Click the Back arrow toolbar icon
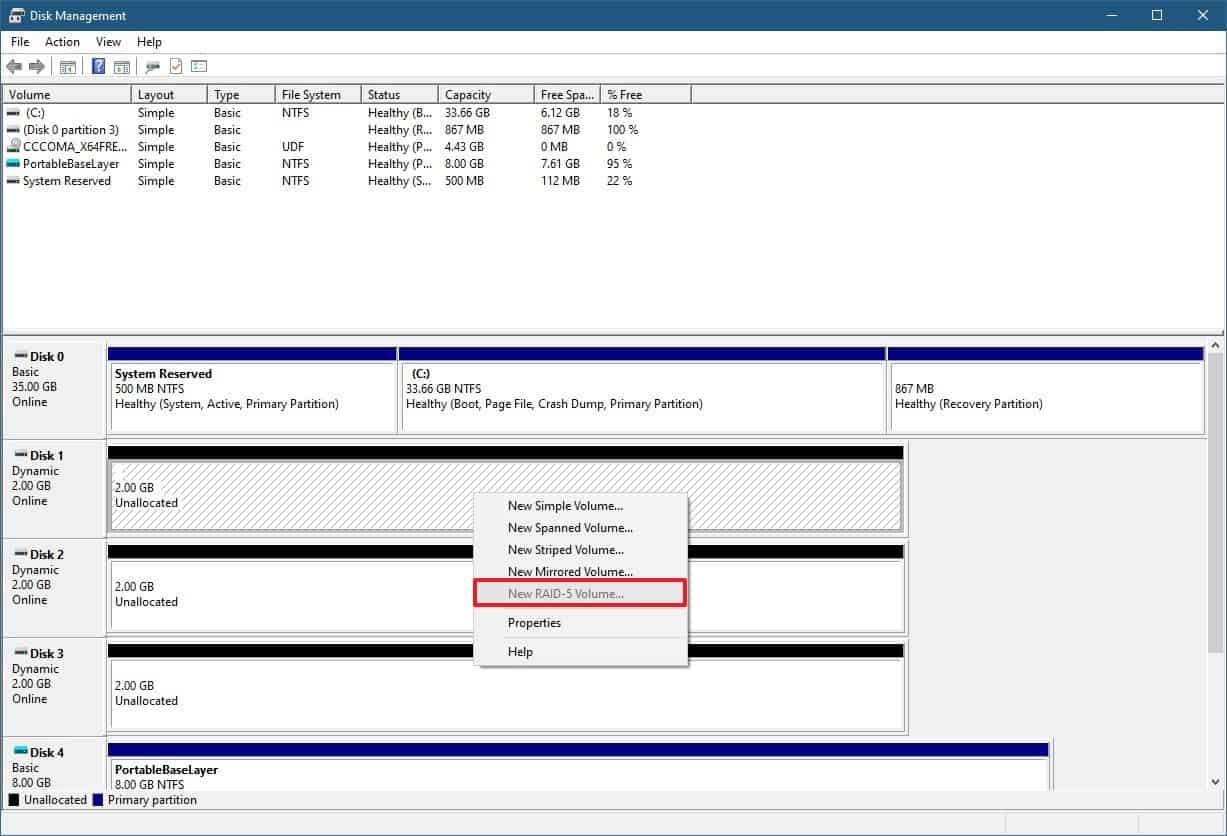This screenshot has width=1227, height=836. (14, 67)
